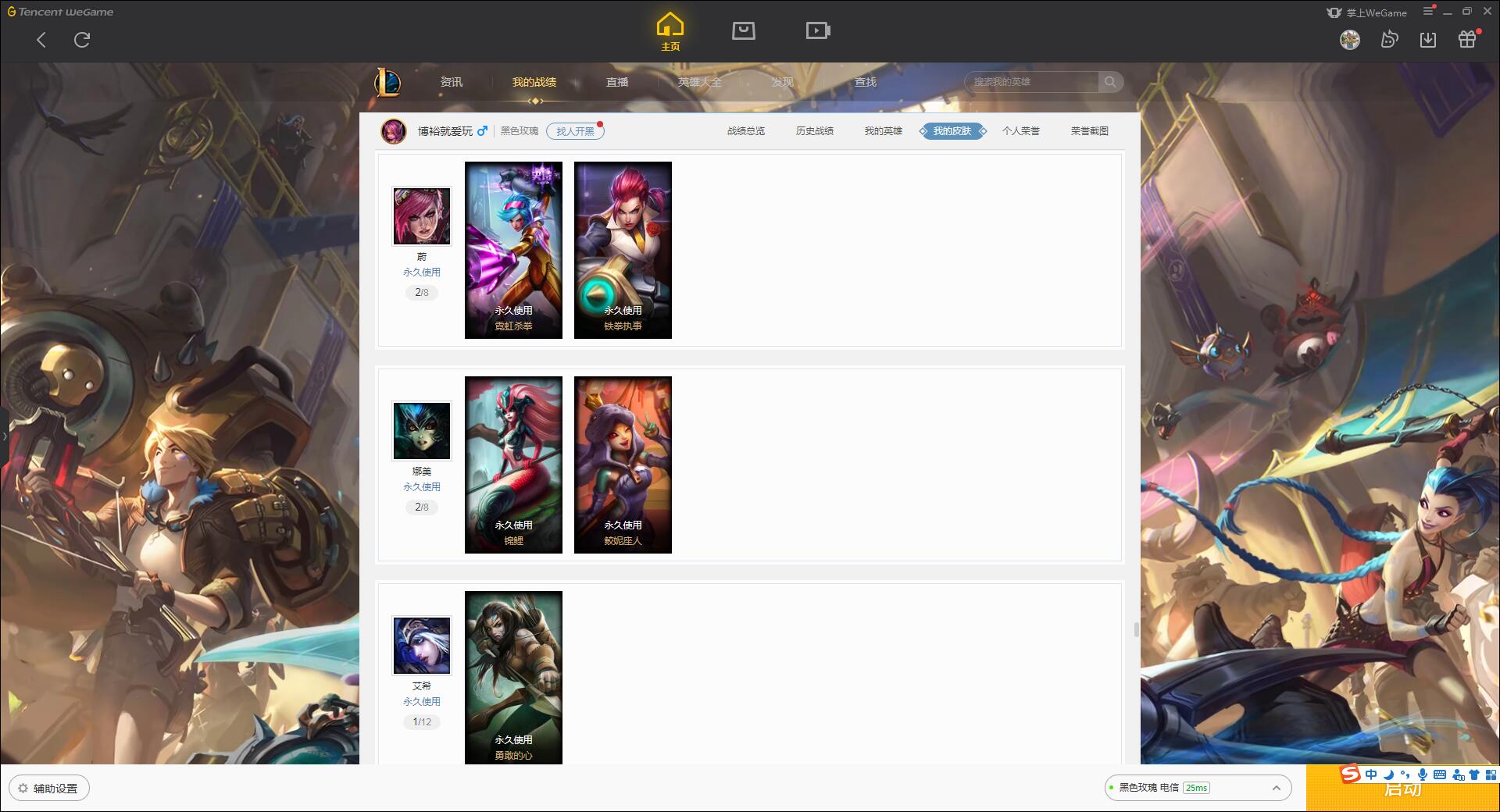Click the magnifier search button
This screenshot has height=812, width=1500.
pyautogui.click(x=1110, y=82)
